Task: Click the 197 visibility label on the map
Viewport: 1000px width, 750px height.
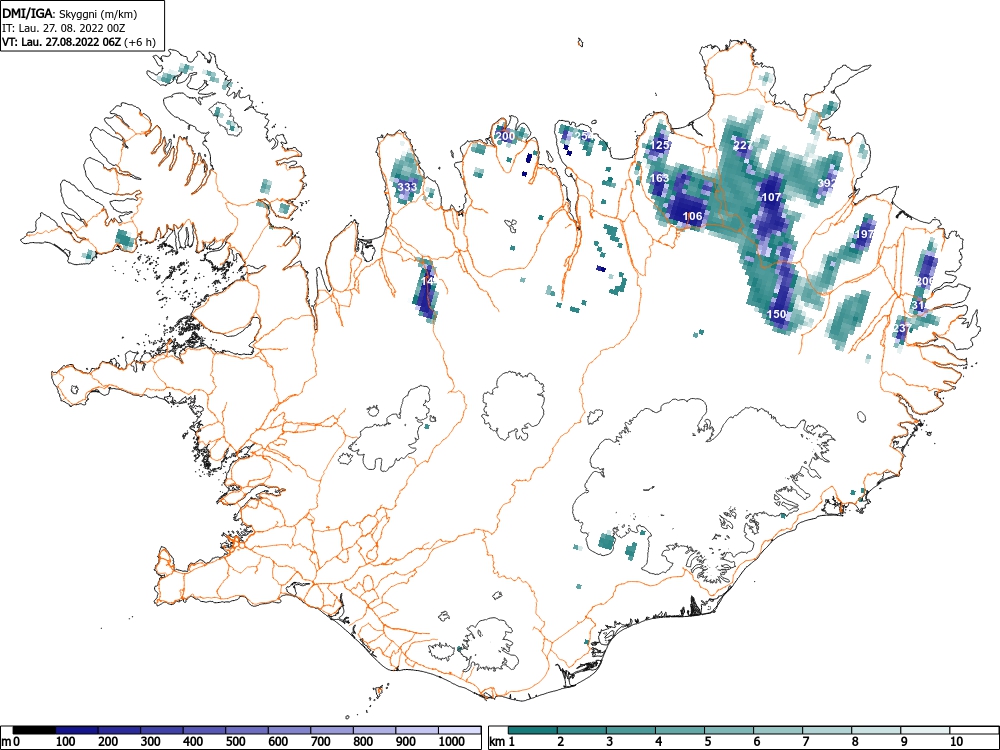Action: (864, 234)
